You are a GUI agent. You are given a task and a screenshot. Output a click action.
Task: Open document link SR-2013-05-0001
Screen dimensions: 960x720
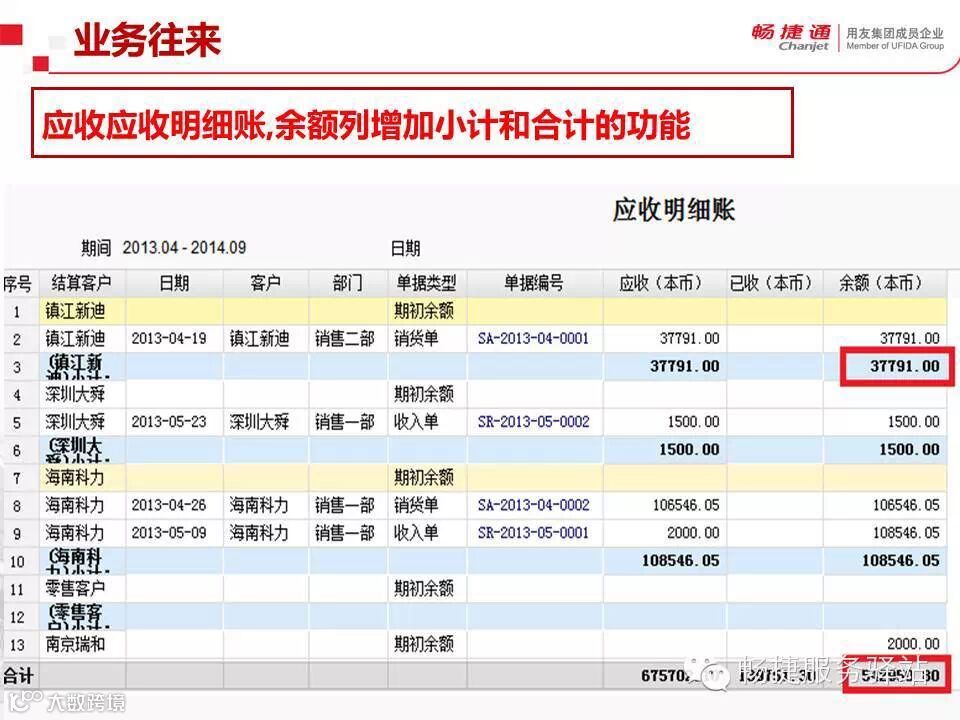click(x=533, y=533)
